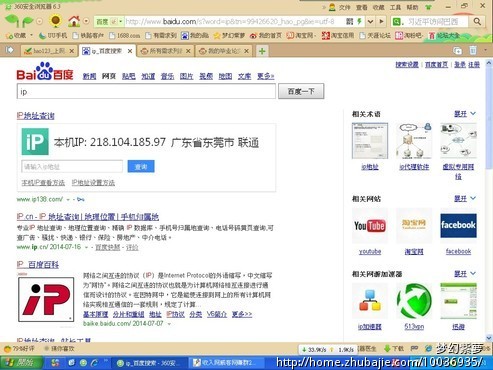Open the address bar history dropdown arrow
Viewport: 493px width, 370px height.
[x=370, y=22]
